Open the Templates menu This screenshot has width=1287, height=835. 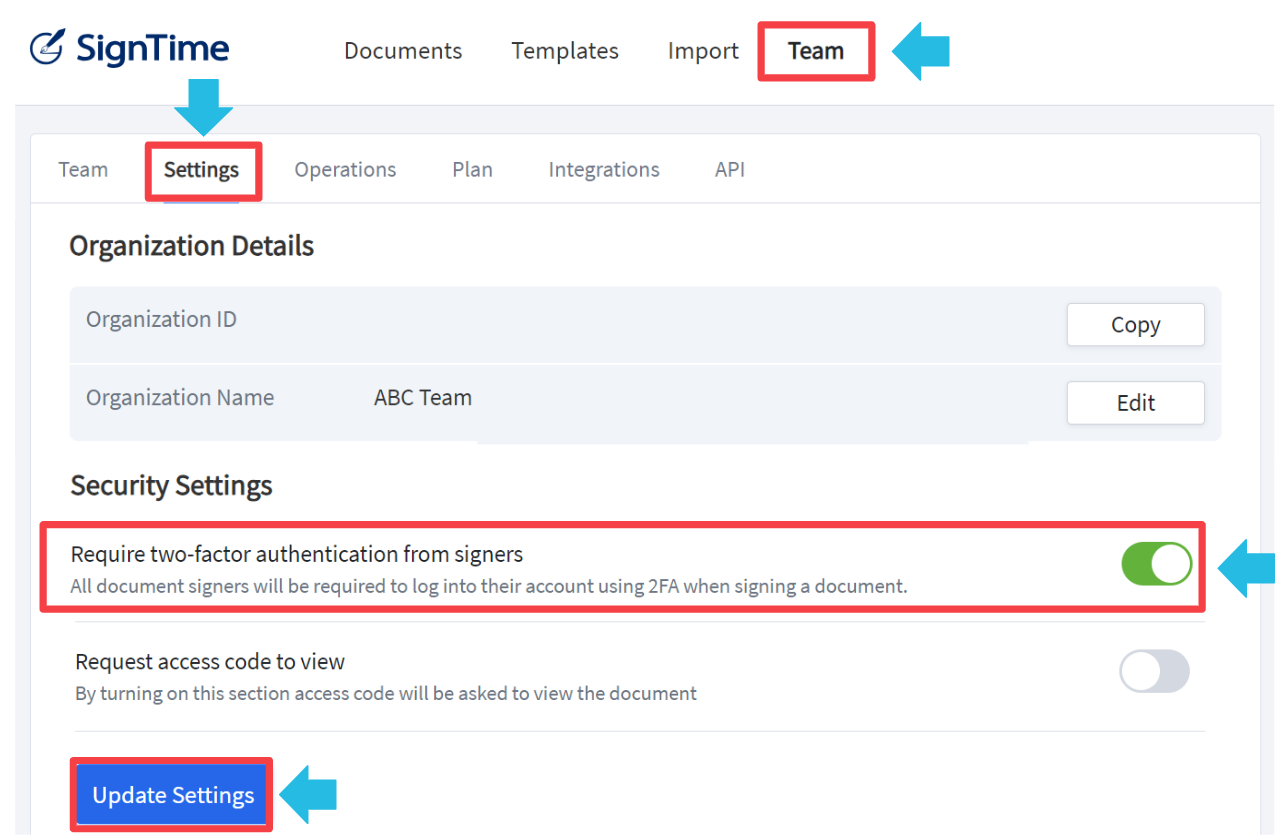coord(565,51)
